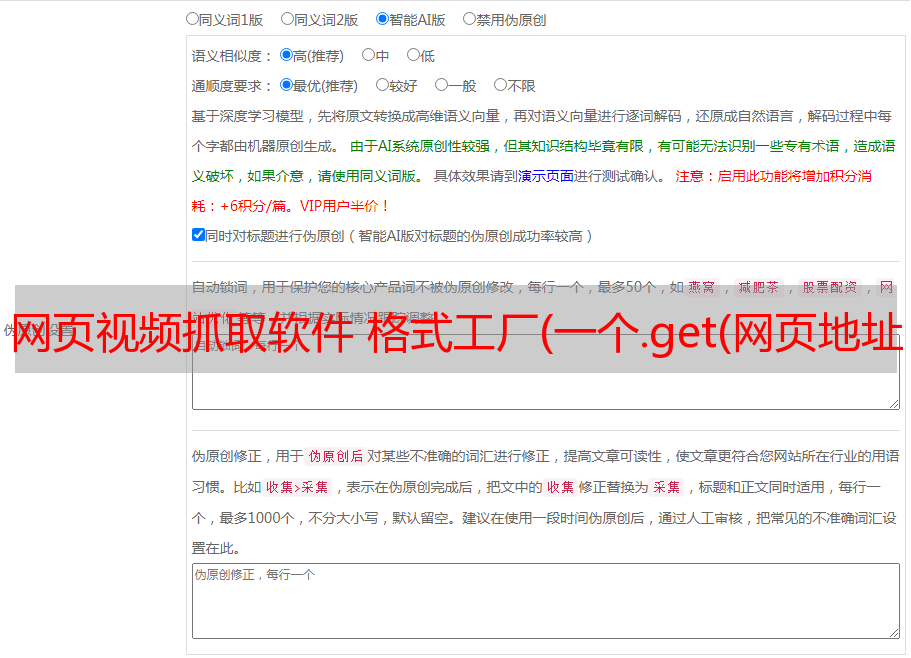Set 通顺度要求 to 较好
This screenshot has height=658, width=911.
[x=382, y=85]
